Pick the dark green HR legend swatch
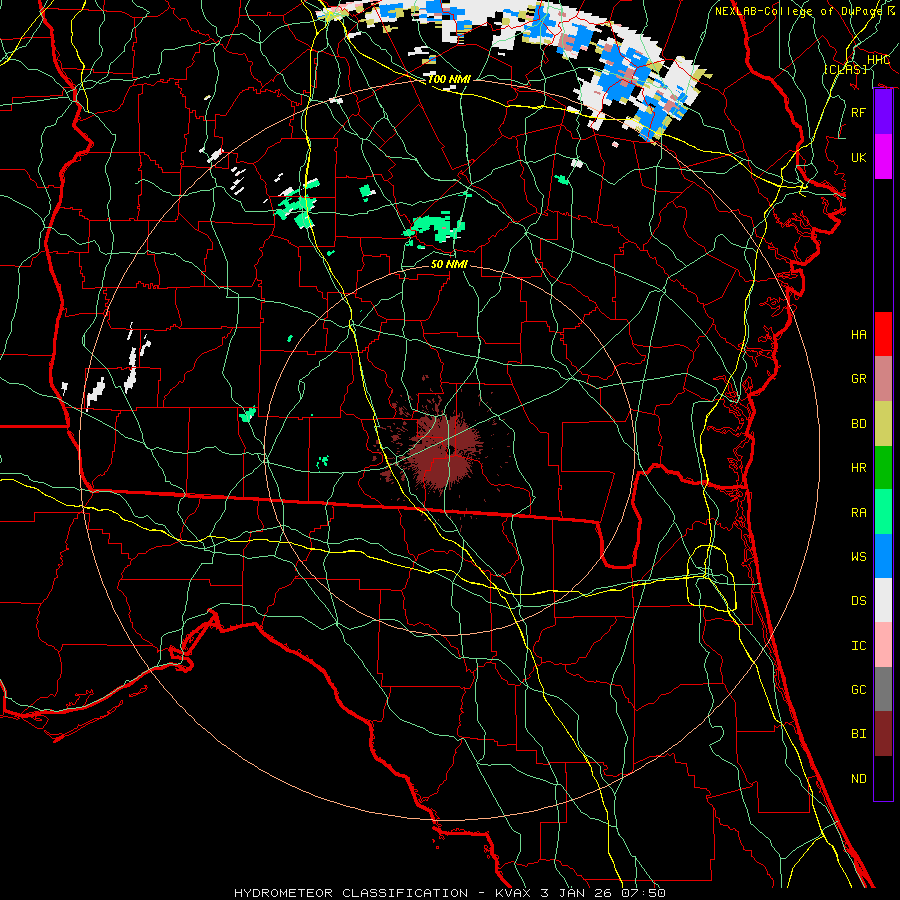 883,467
